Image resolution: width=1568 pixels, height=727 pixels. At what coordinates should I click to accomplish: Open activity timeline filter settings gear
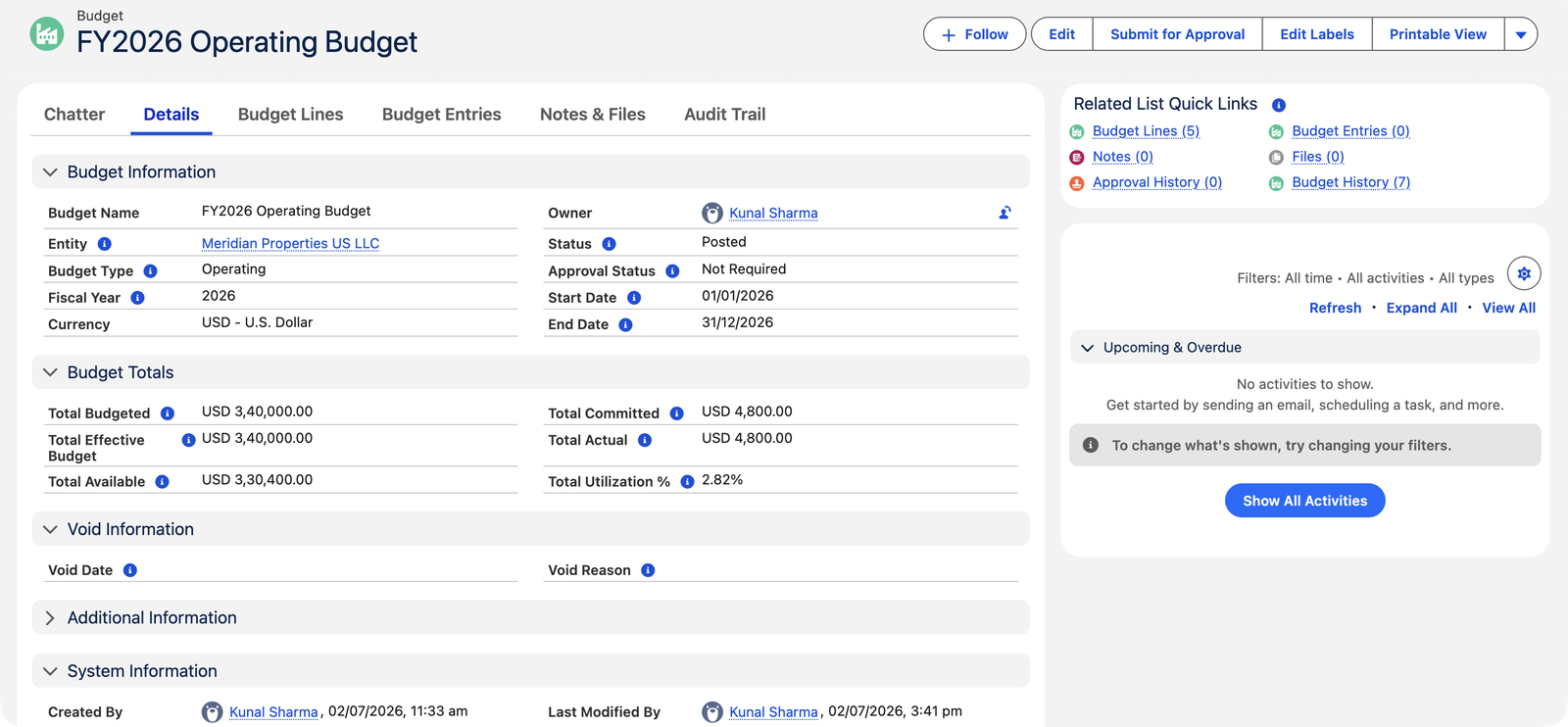click(1524, 274)
